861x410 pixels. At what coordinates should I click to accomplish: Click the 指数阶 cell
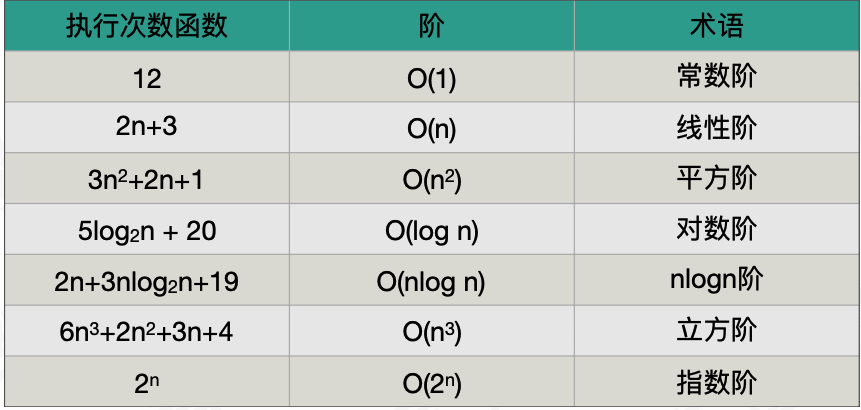click(717, 381)
